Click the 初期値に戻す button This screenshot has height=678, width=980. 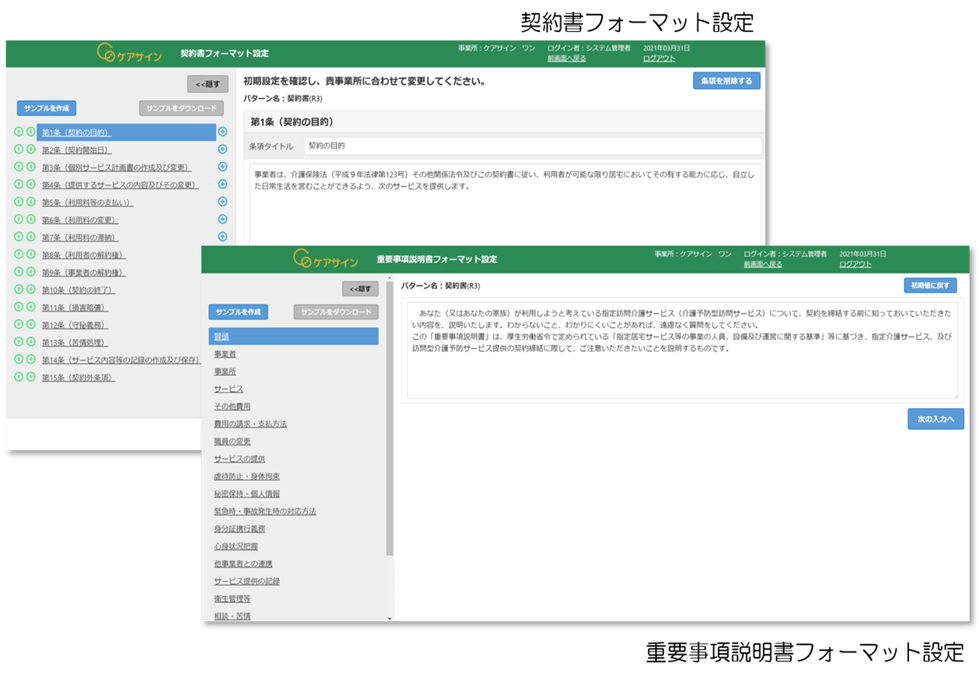[929, 286]
